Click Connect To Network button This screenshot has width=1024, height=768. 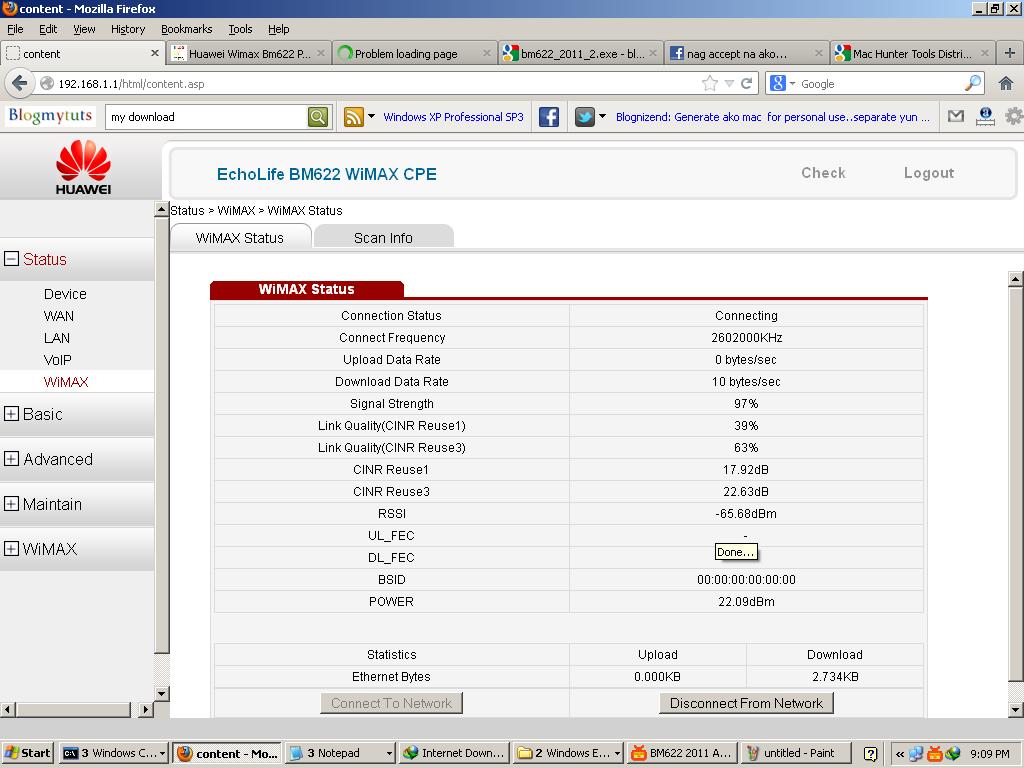pyautogui.click(x=391, y=703)
